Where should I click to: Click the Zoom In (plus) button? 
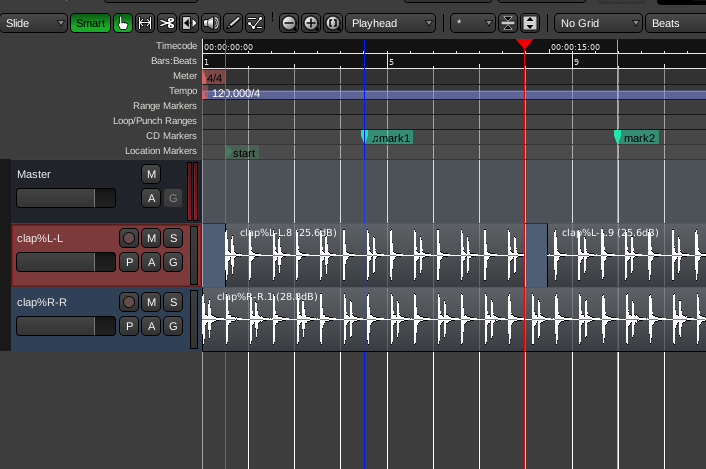[x=310, y=23]
